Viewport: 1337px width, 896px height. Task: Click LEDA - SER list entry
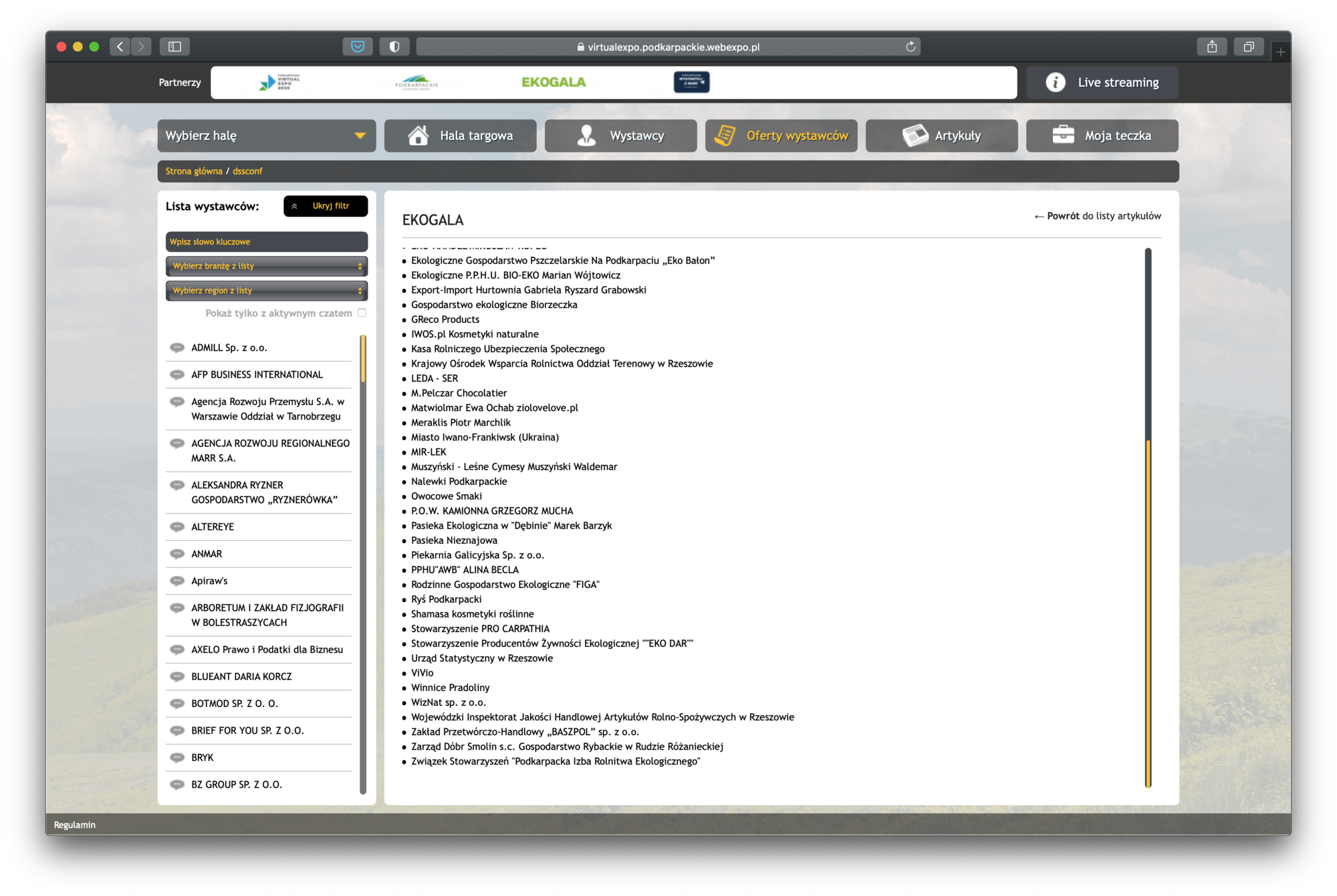click(435, 378)
